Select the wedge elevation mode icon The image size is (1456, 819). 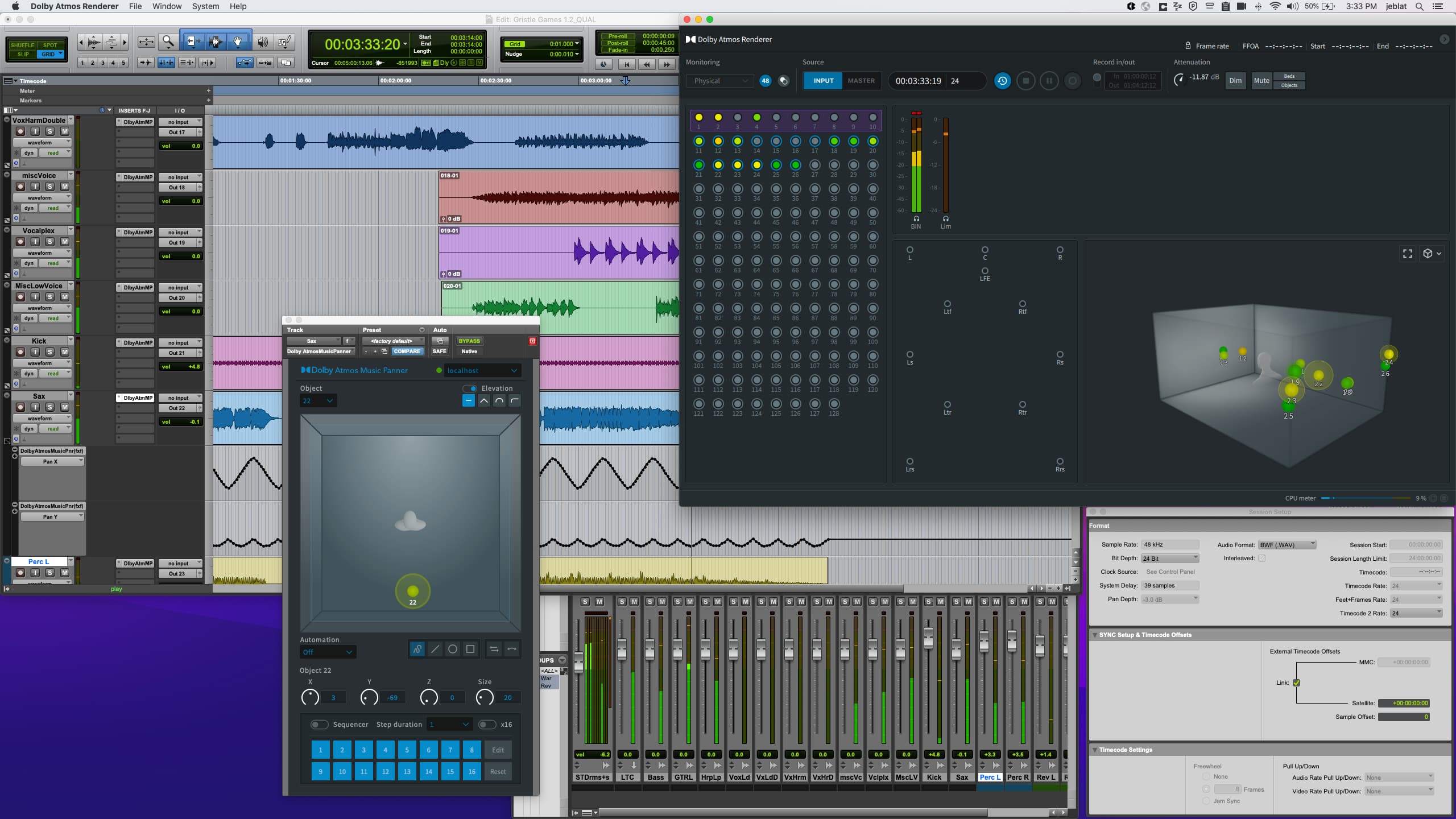click(x=484, y=401)
